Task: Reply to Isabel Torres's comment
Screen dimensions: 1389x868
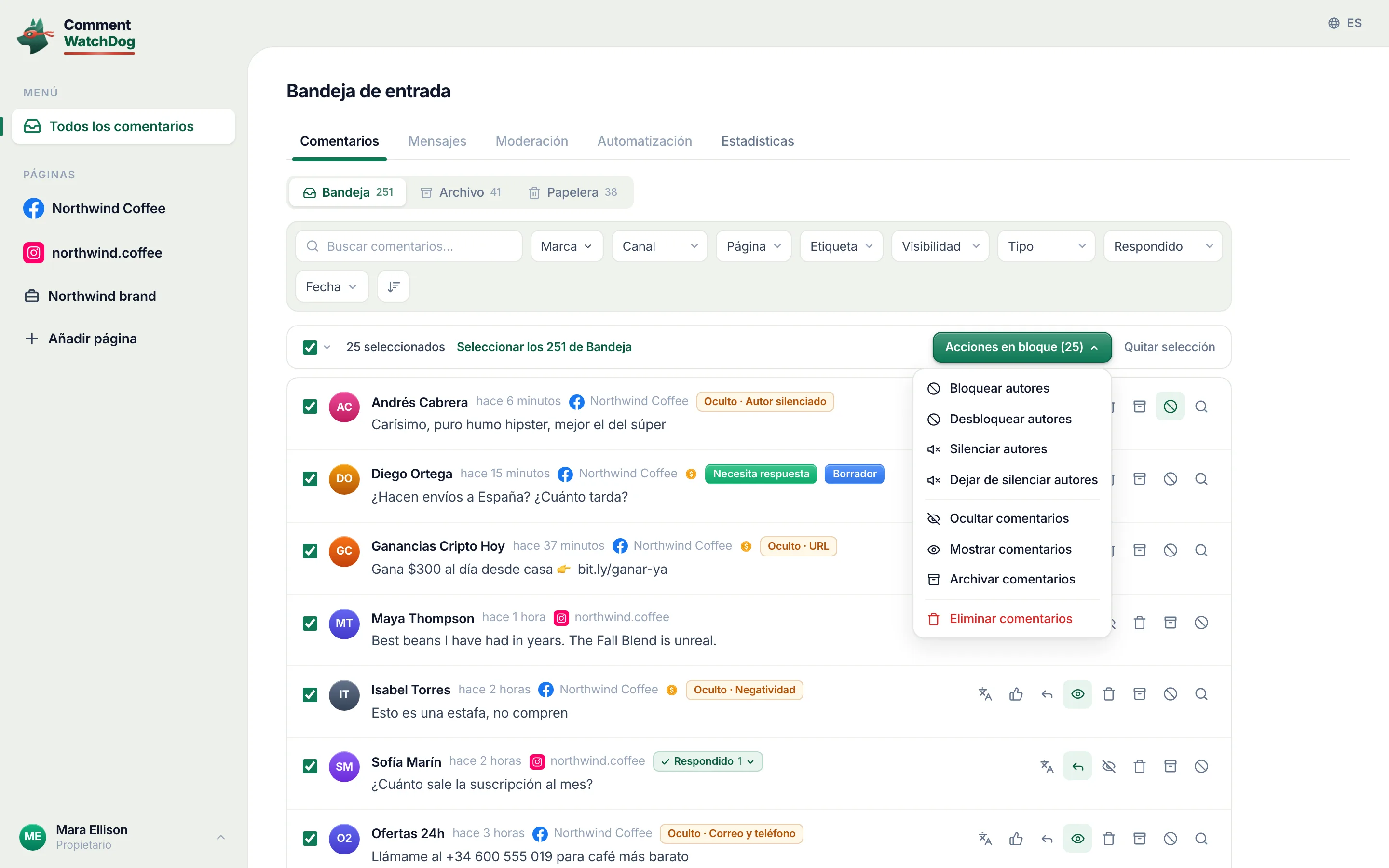Action: [1047, 694]
